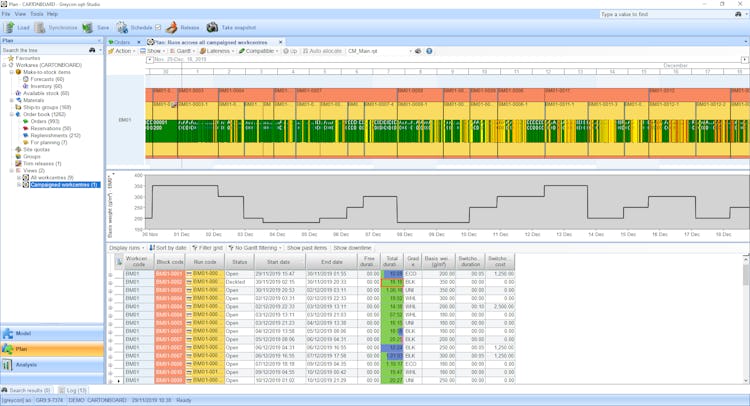
Task: Toggle the checkbox next to Schedule
Action: [158, 28]
